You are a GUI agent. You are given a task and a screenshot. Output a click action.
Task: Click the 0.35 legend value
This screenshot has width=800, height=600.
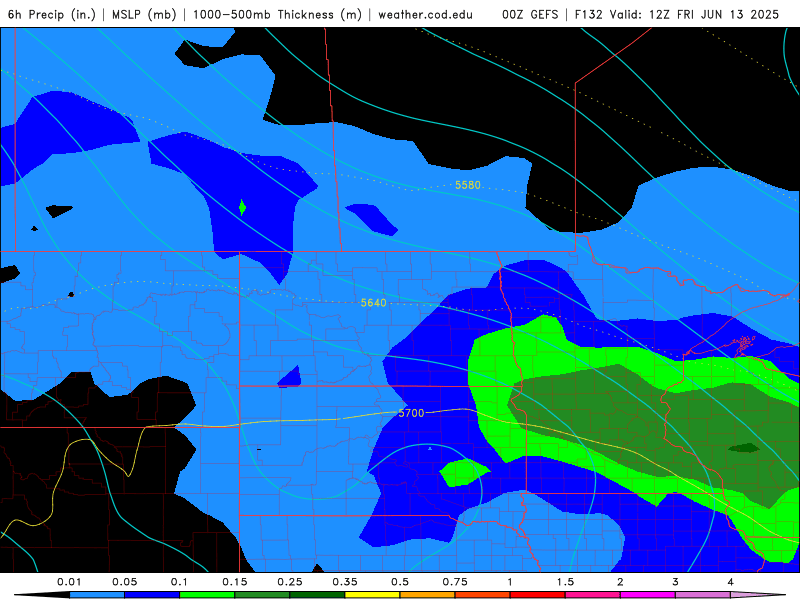345,582
